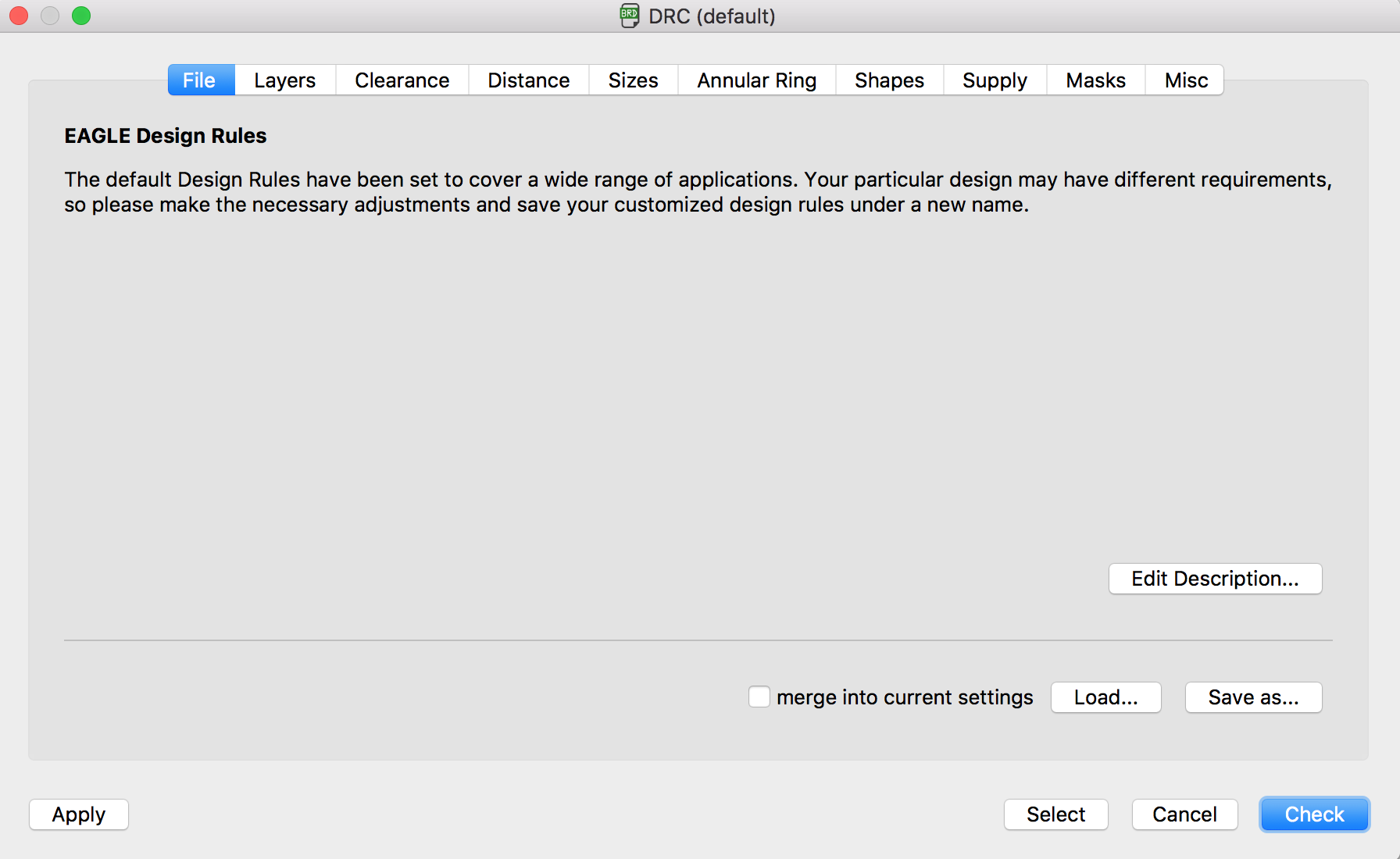Apply the current design rules

click(79, 814)
